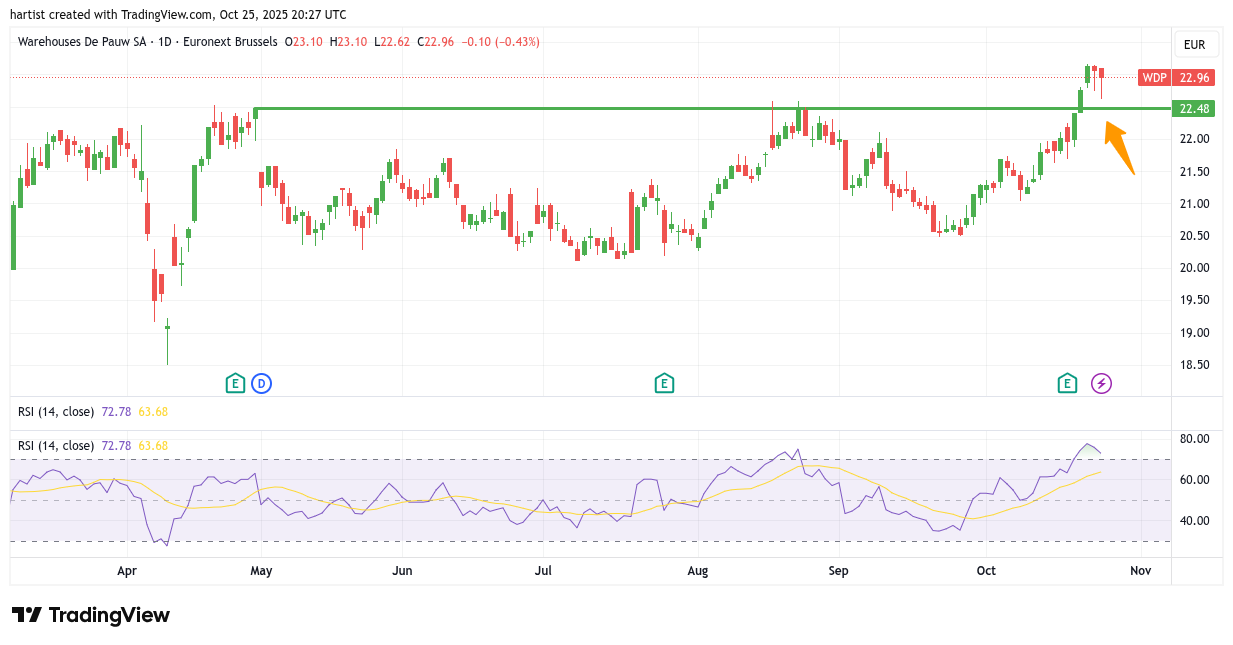Click the earnings E marker beside the dividend marker
This screenshot has height=645, width=1233.
coord(234,383)
